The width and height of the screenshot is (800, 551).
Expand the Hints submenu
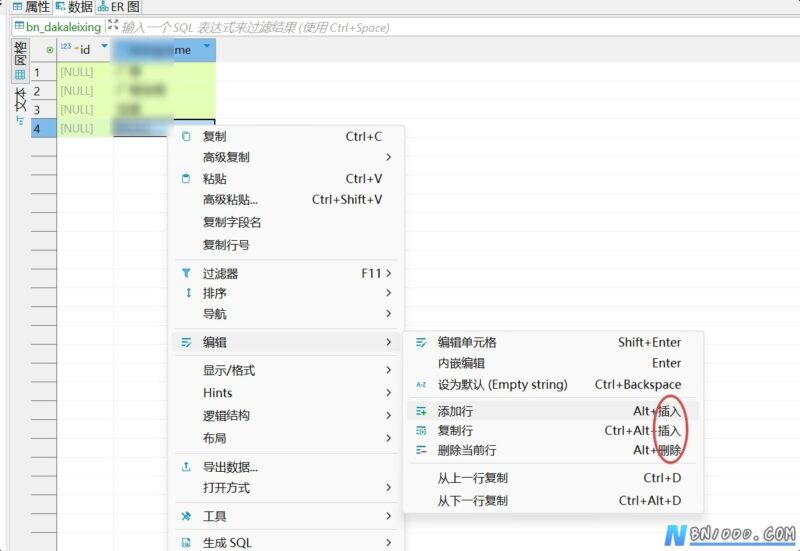pyautogui.click(x=389, y=393)
